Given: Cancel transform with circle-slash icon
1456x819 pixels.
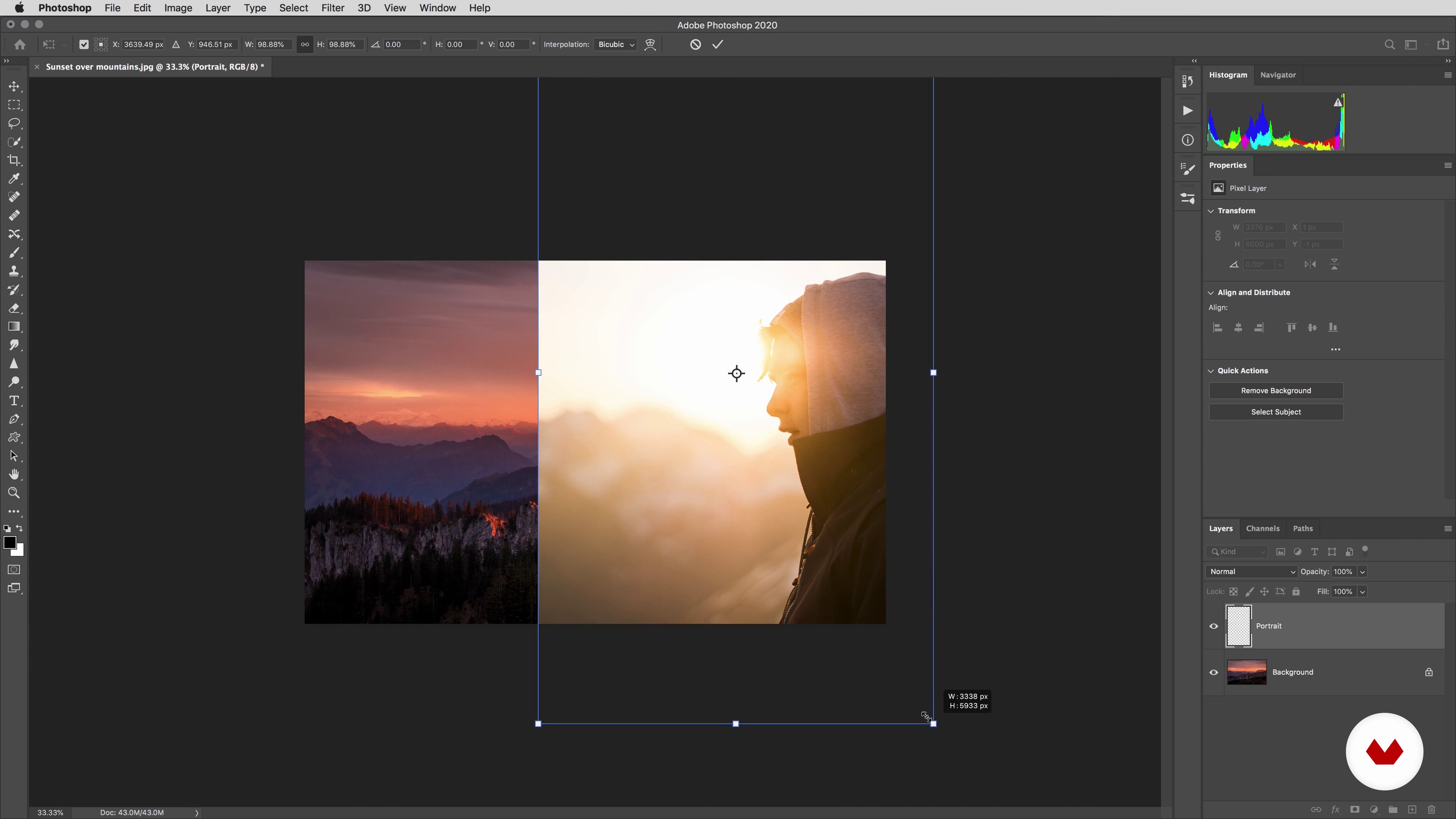Looking at the screenshot, I should pos(695,45).
